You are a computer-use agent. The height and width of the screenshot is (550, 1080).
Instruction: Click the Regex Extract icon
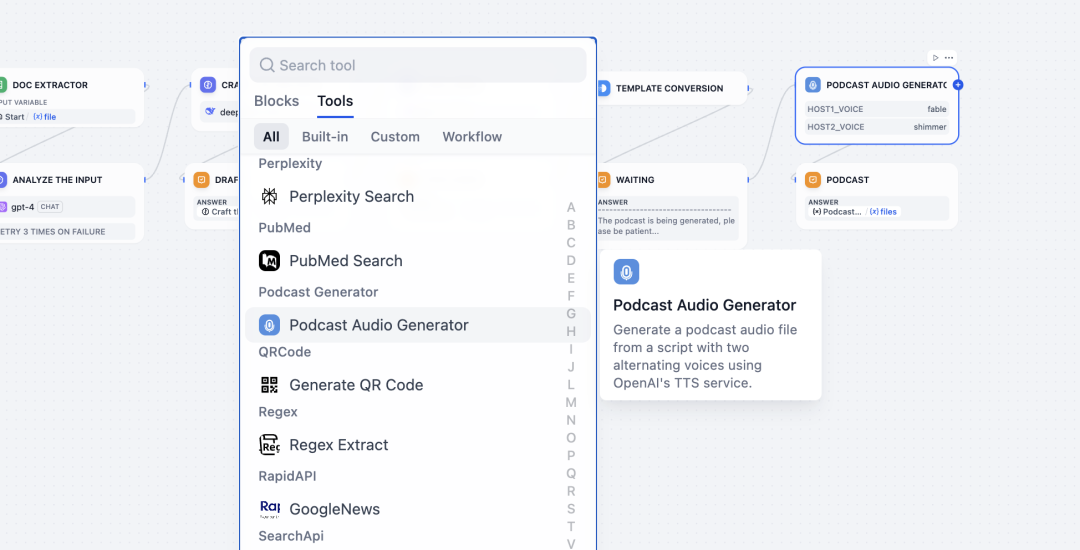[x=269, y=445]
